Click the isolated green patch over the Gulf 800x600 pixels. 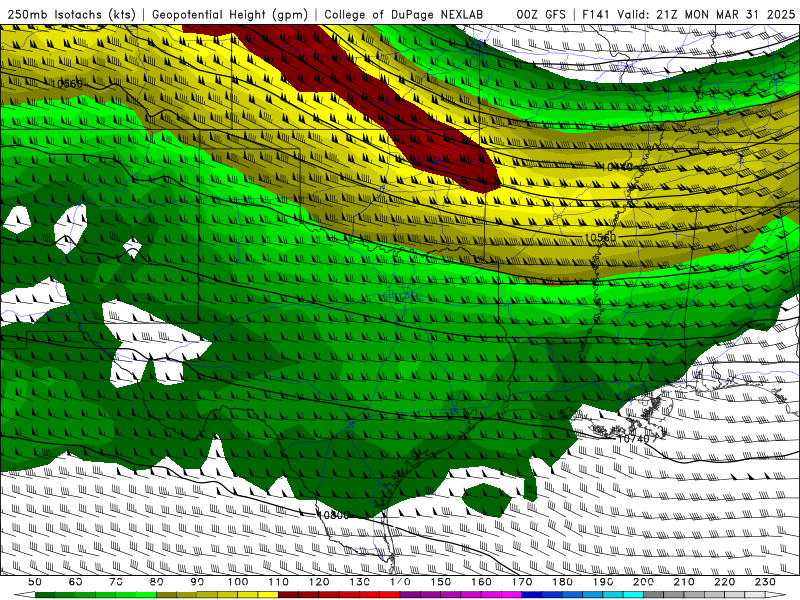[x=486, y=500]
